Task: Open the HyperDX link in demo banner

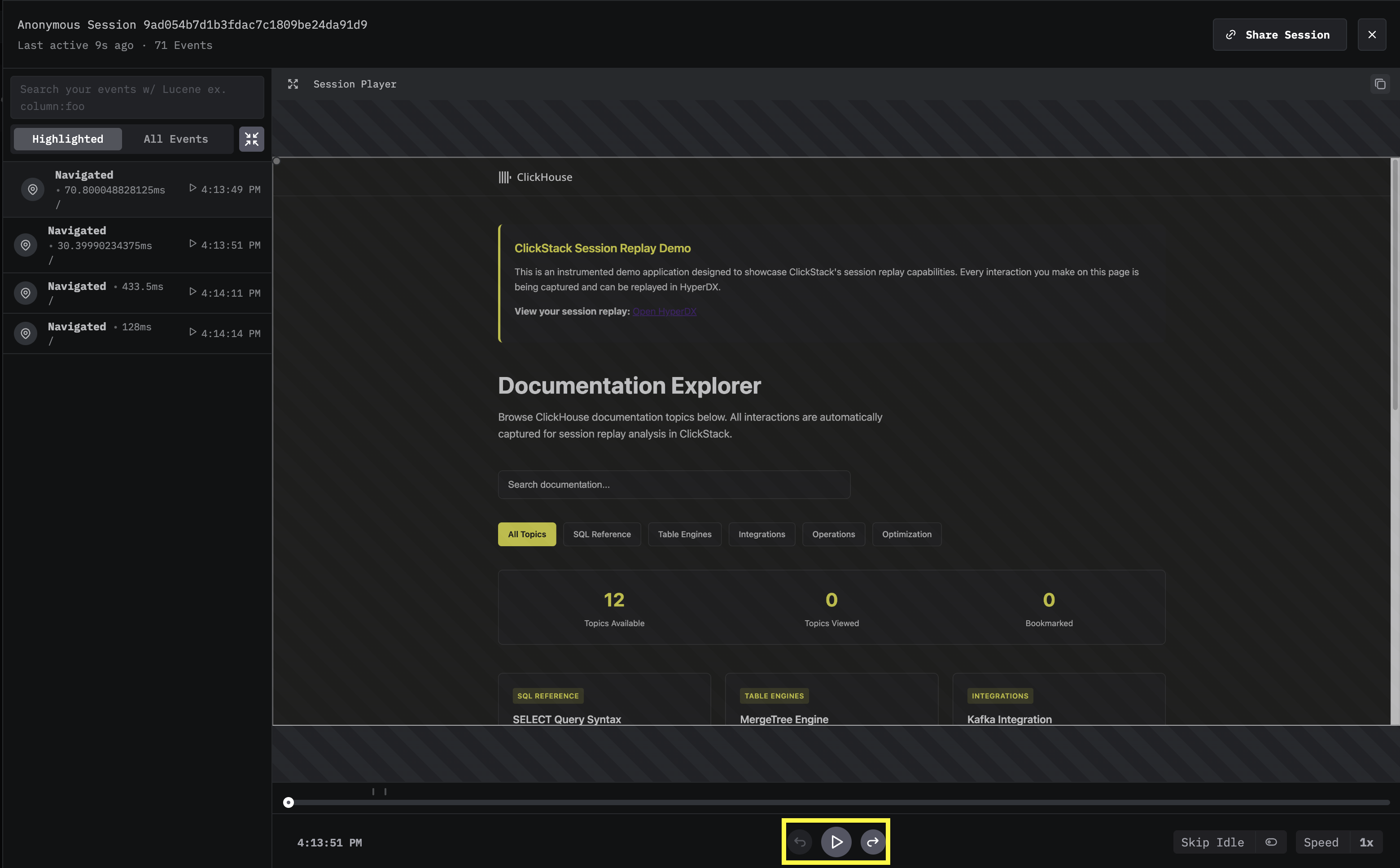Action: (664, 311)
